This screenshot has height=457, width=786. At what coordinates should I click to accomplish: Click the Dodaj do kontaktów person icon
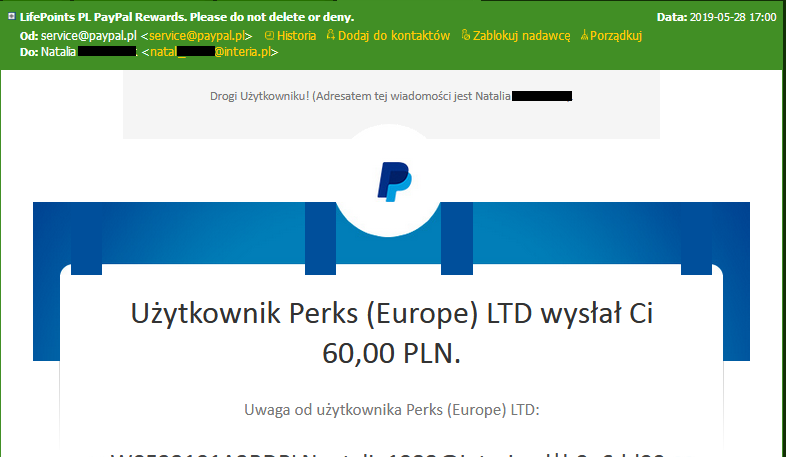pyautogui.click(x=331, y=35)
